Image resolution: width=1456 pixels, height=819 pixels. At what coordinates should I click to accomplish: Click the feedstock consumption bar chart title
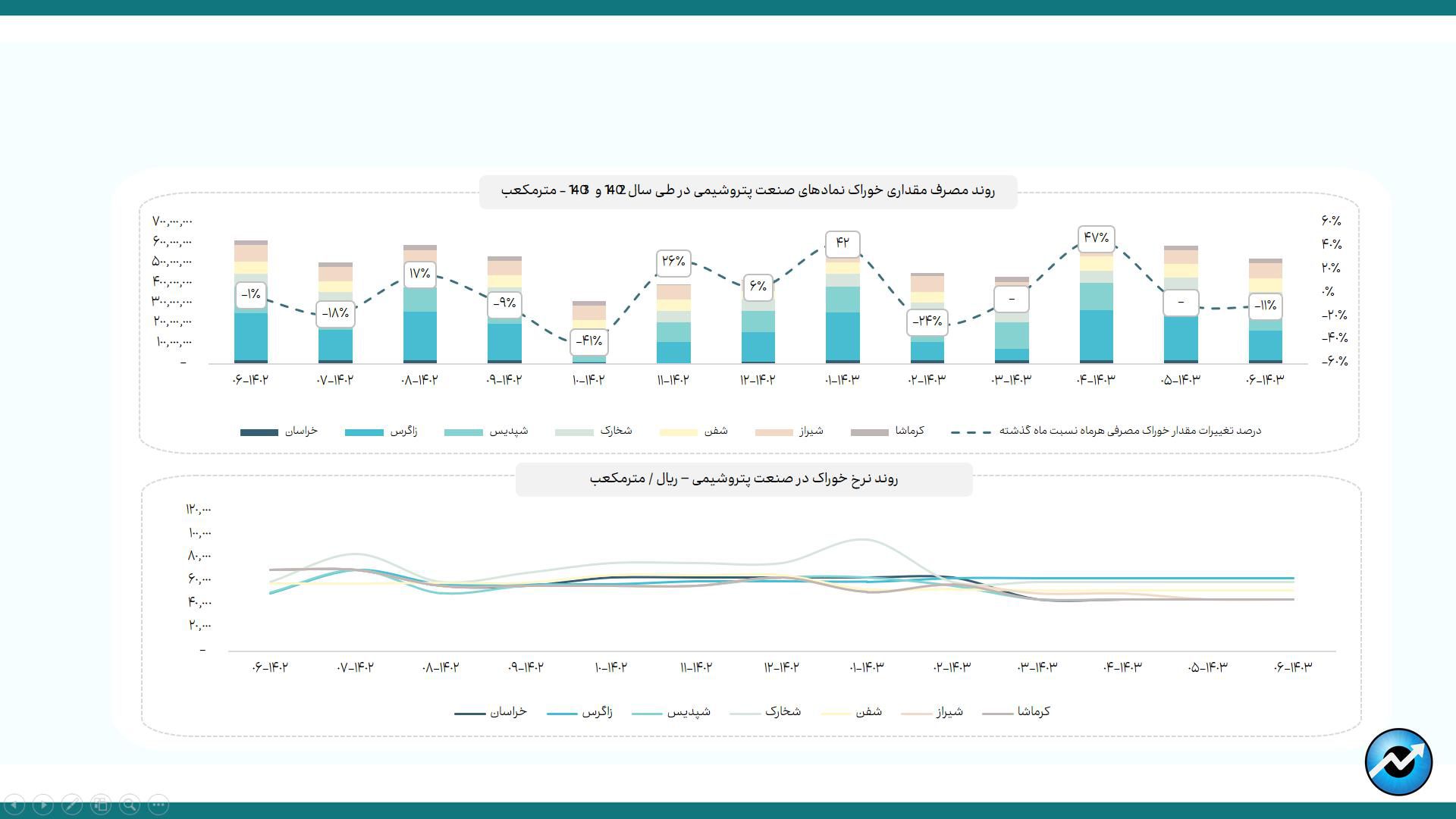coord(748,190)
